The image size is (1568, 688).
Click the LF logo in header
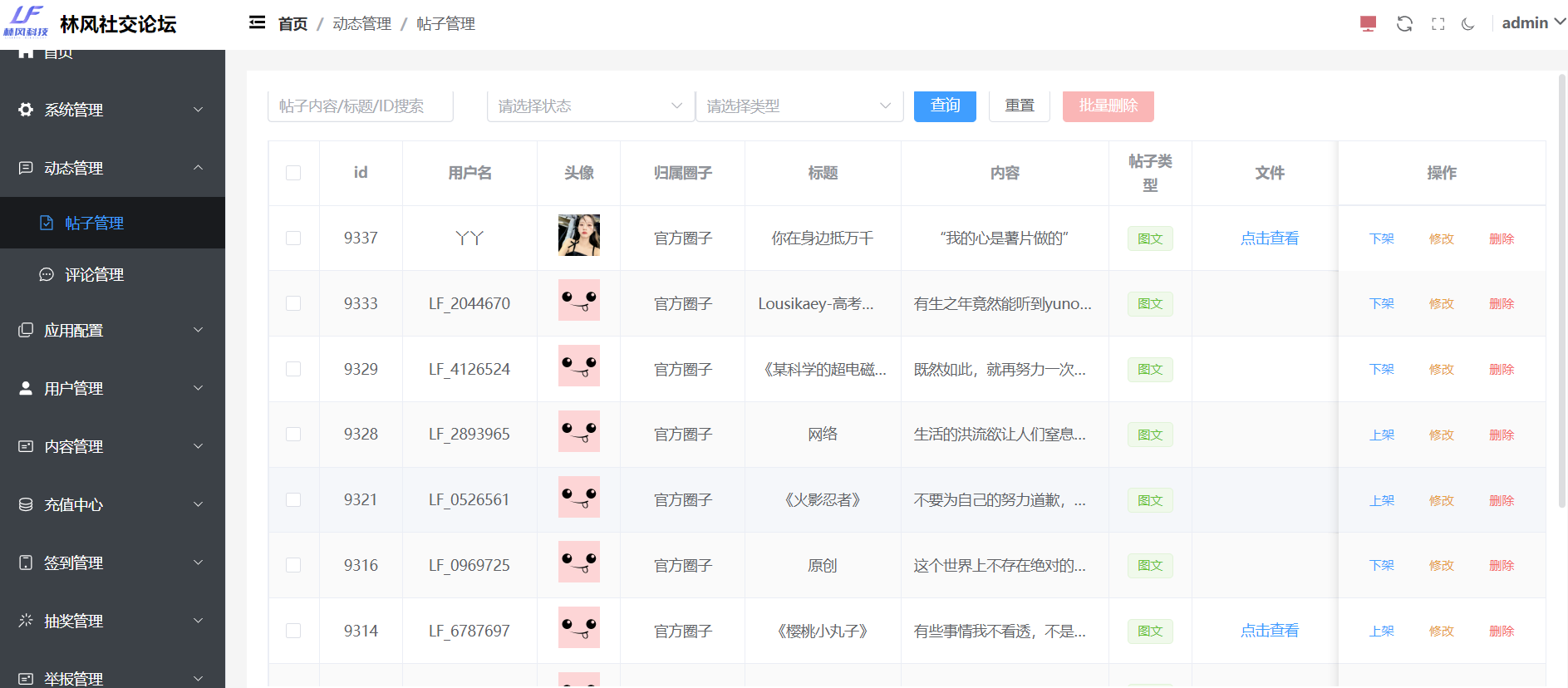click(x=26, y=22)
